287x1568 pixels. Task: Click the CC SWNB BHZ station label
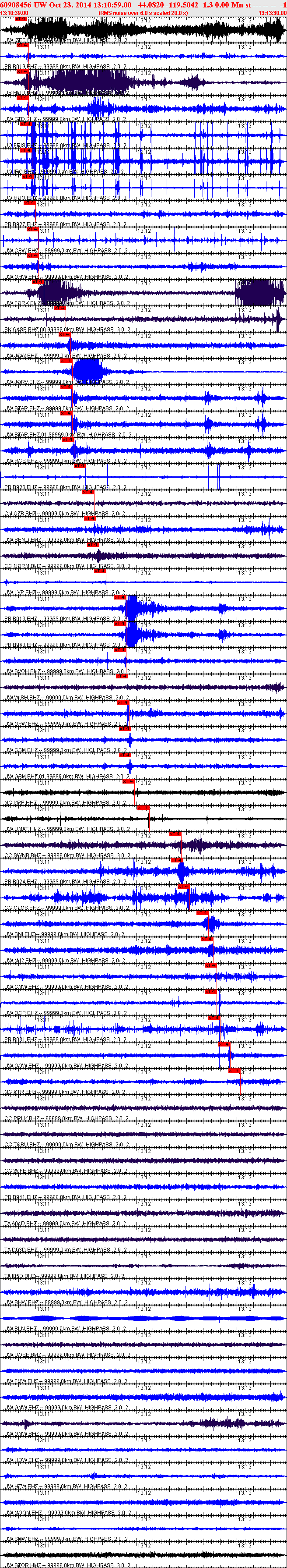67,855
